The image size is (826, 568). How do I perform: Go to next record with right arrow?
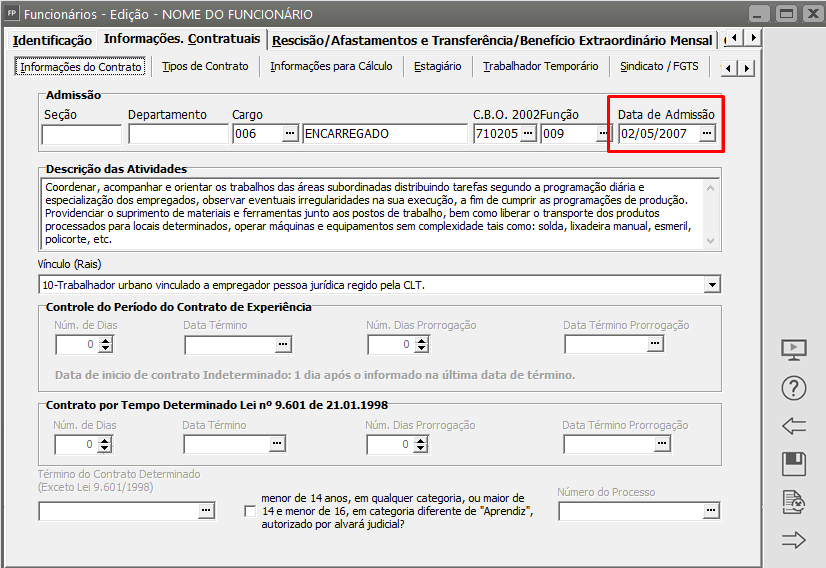click(x=794, y=540)
